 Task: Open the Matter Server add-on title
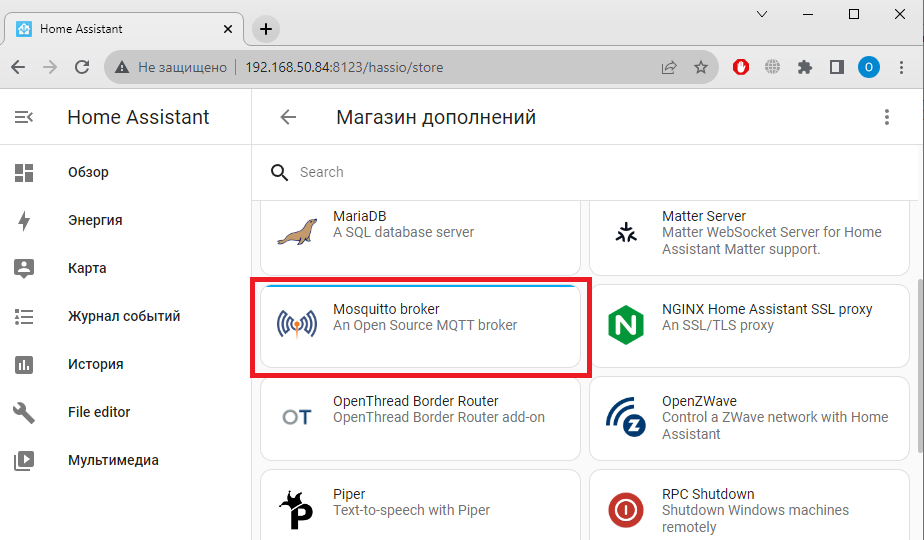[x=704, y=216]
